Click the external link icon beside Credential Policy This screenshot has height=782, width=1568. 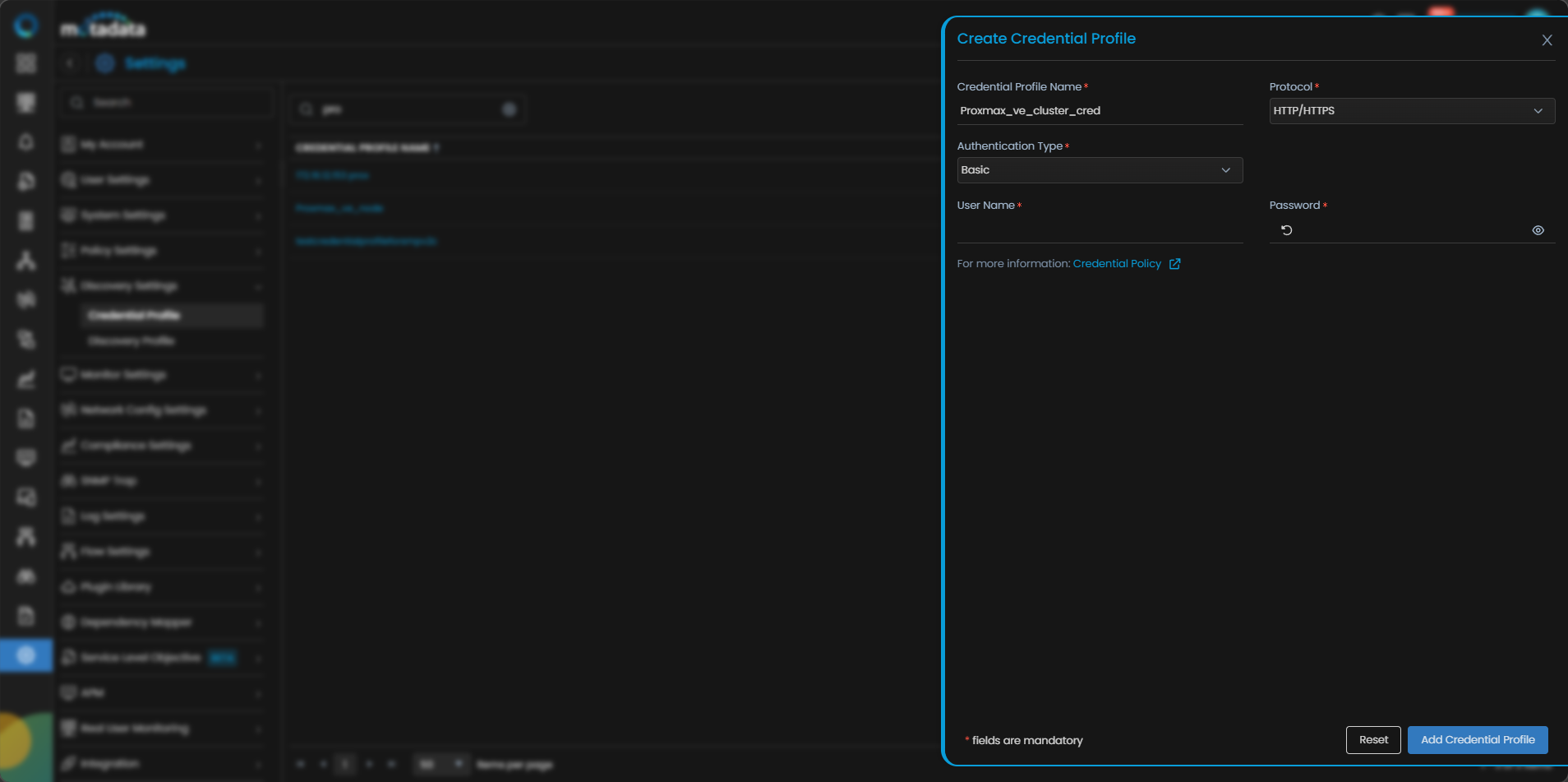pos(1175,264)
